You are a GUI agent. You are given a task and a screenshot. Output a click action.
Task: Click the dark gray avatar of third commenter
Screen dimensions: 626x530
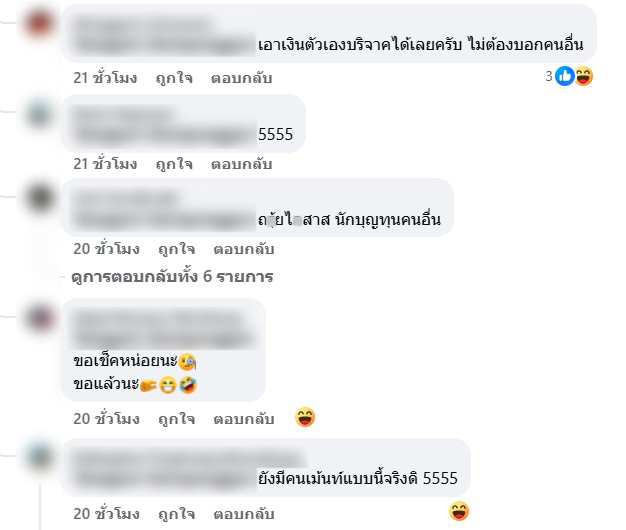coord(40,198)
